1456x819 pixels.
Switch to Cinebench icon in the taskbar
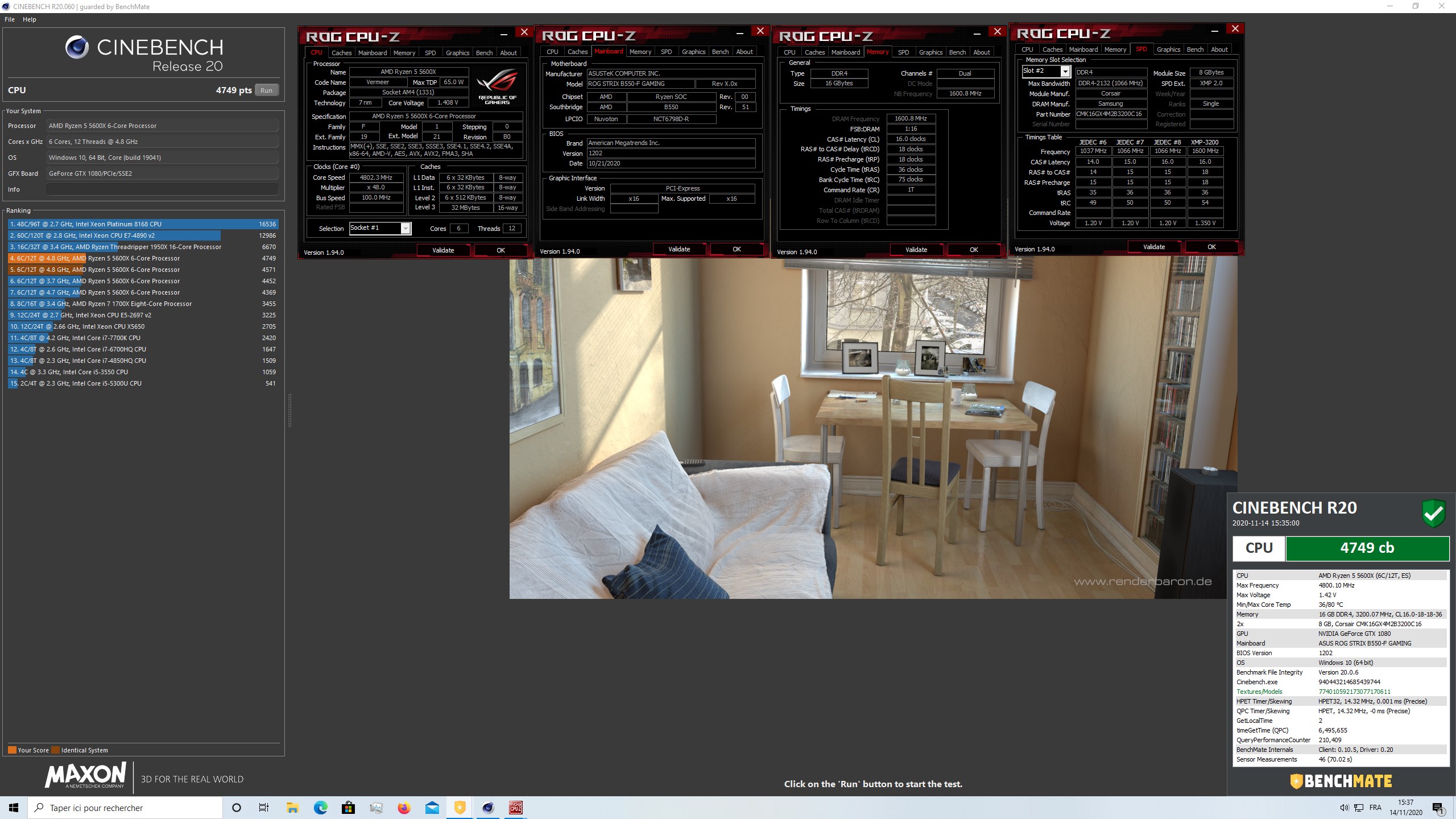coord(488,808)
